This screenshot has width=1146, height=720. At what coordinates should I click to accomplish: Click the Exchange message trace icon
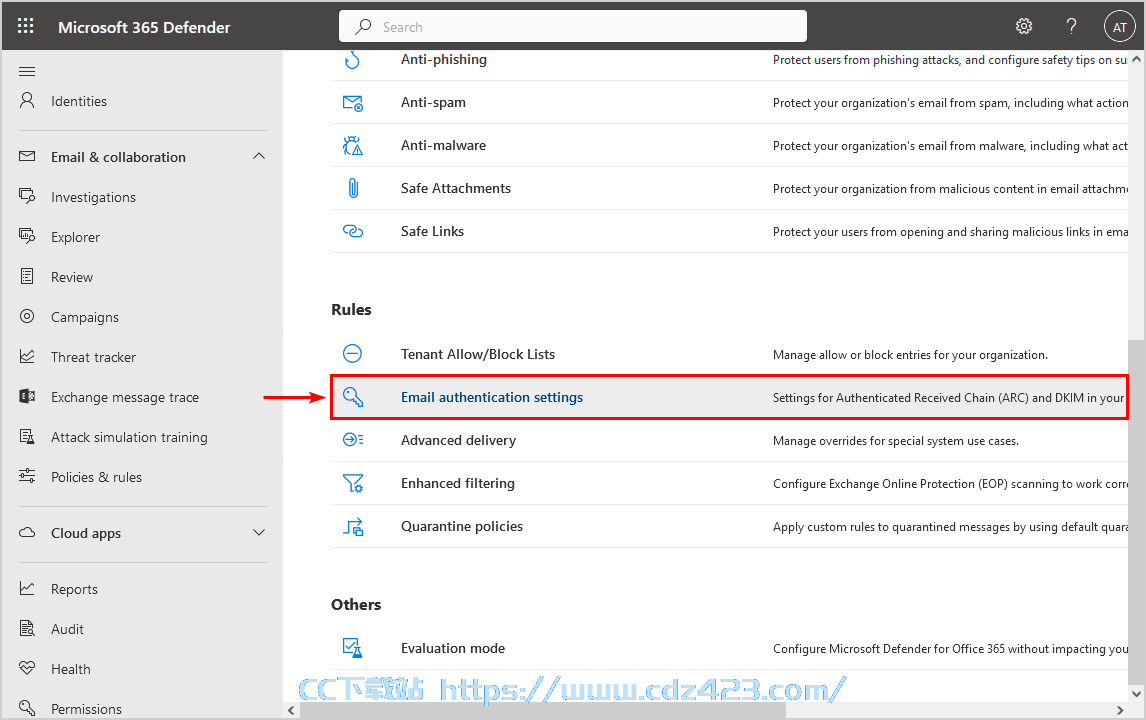(27, 396)
